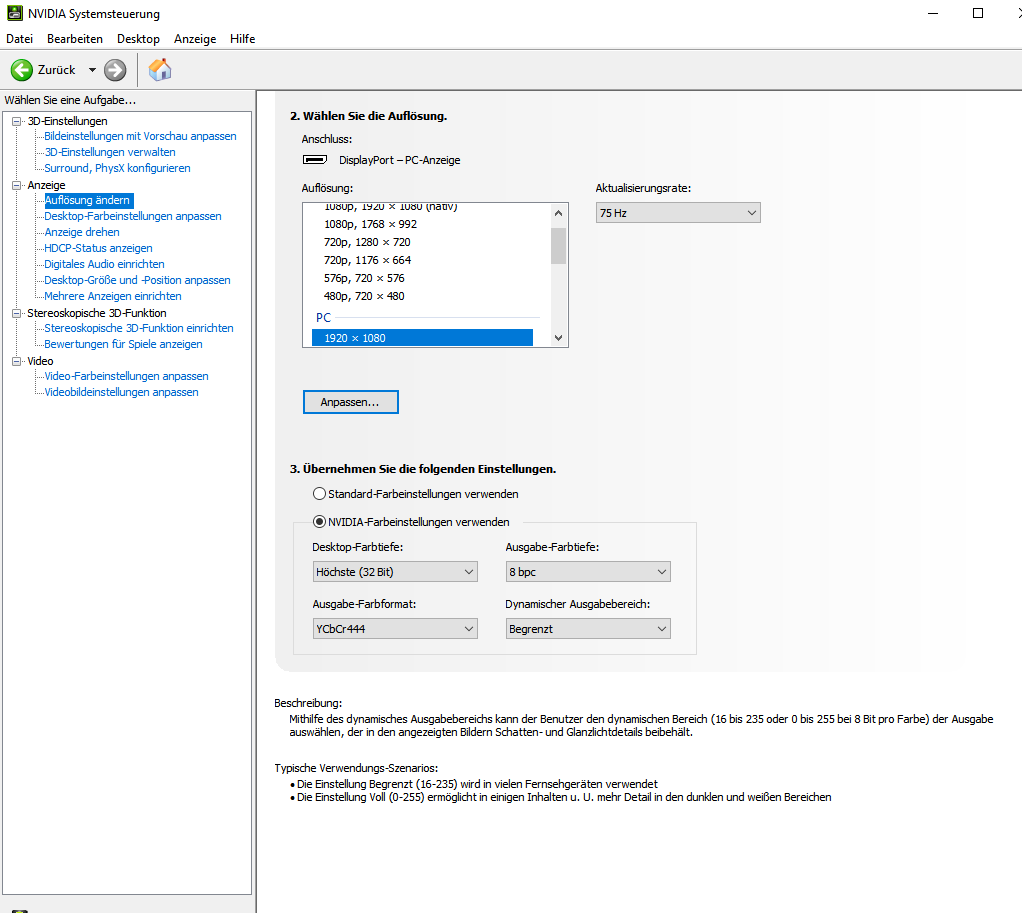Open Mehrere Anzeigen einrichten
Screen dimensions: 1022x913
[x=113, y=296]
